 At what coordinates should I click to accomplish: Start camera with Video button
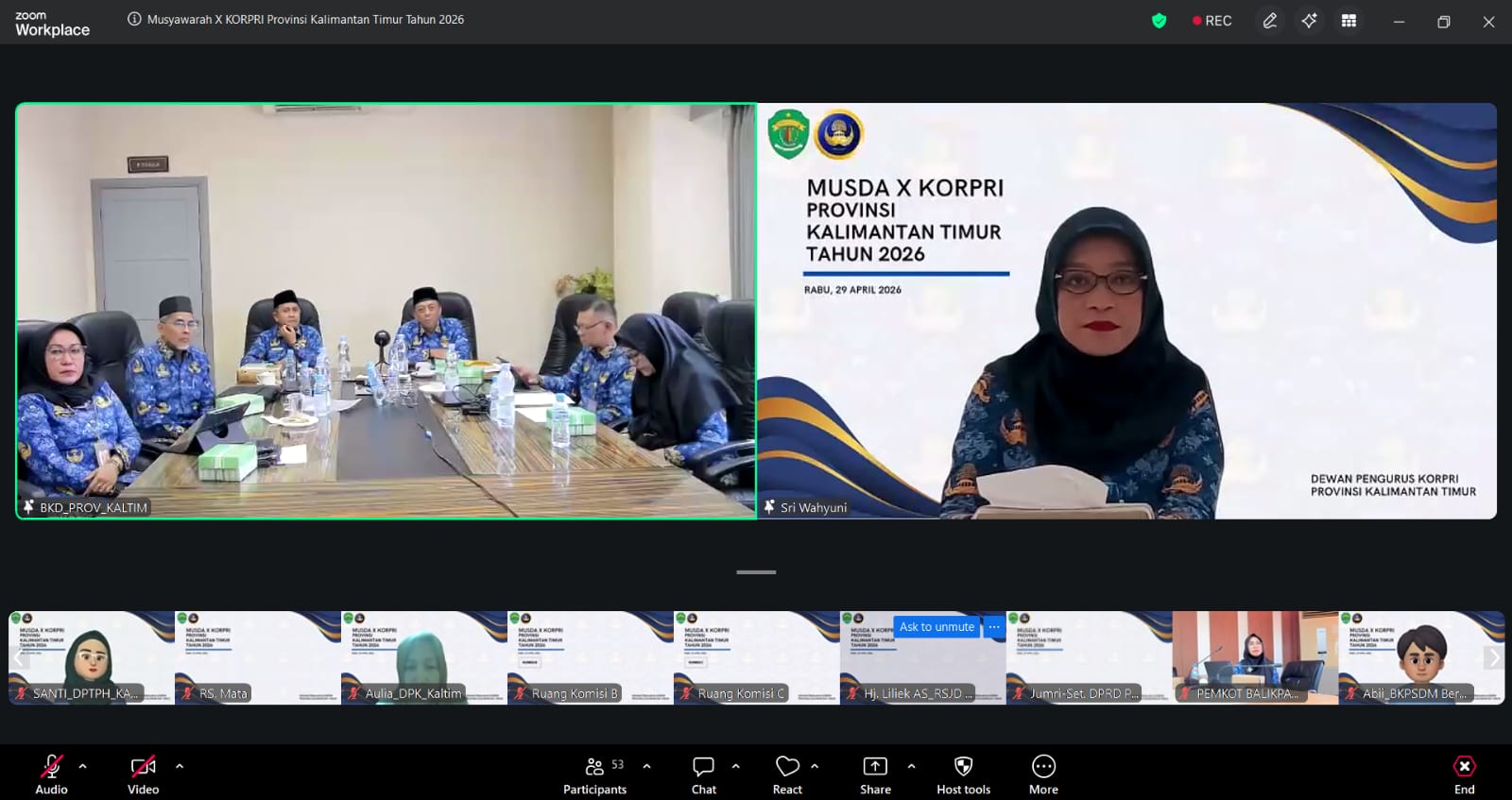coord(143,774)
